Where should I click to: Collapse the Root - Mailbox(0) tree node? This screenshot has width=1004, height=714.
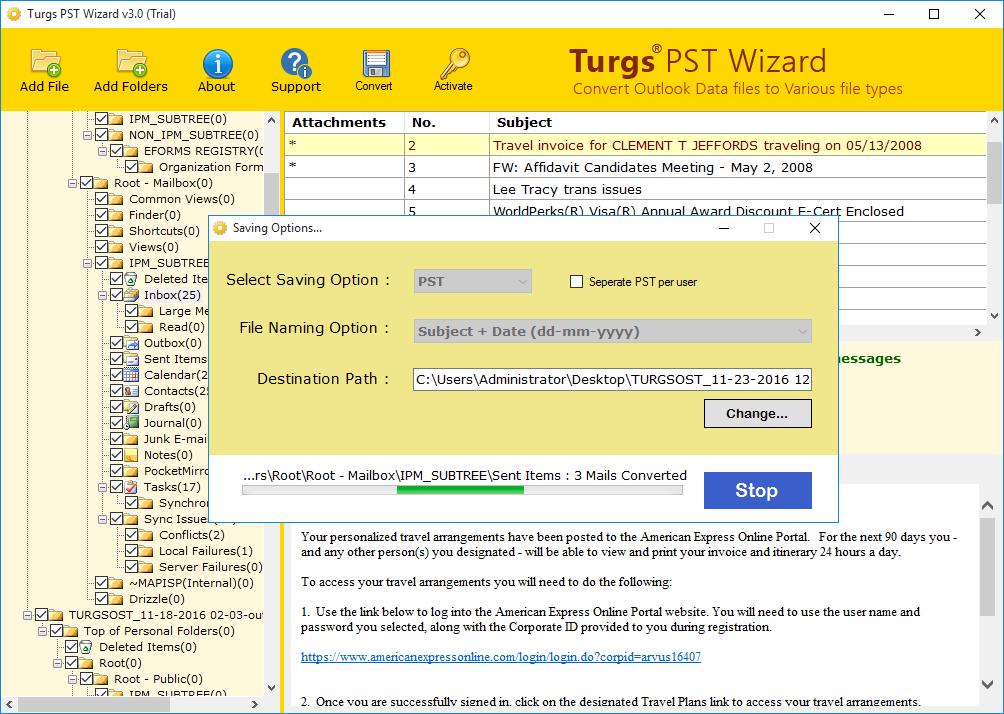tap(72, 184)
